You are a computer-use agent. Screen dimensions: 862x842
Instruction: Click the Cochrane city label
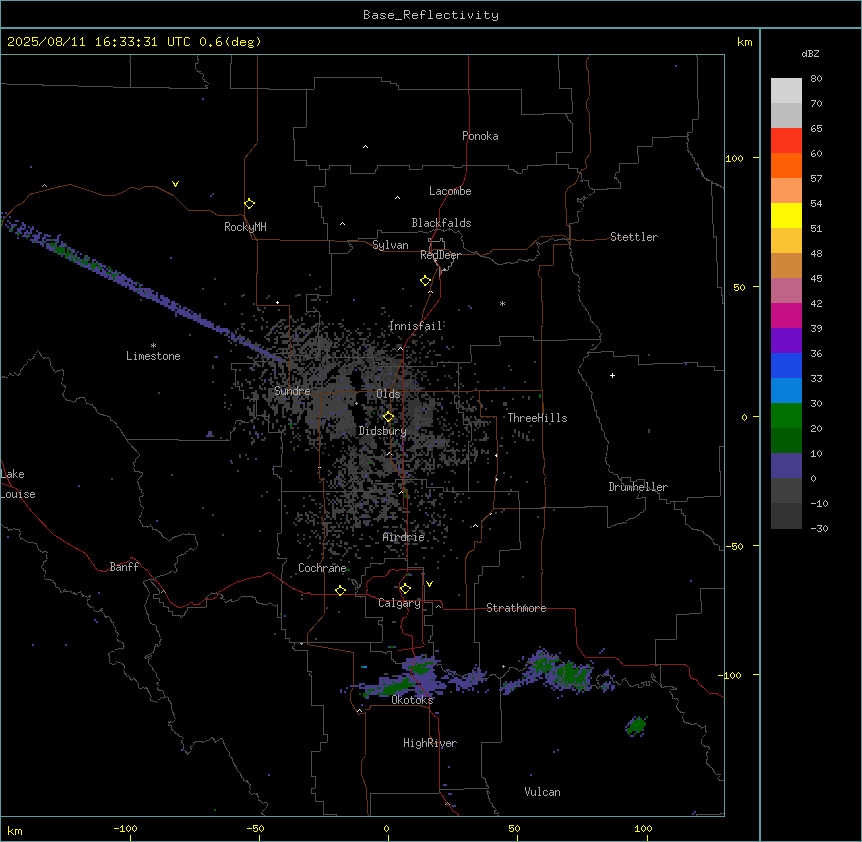point(322,568)
